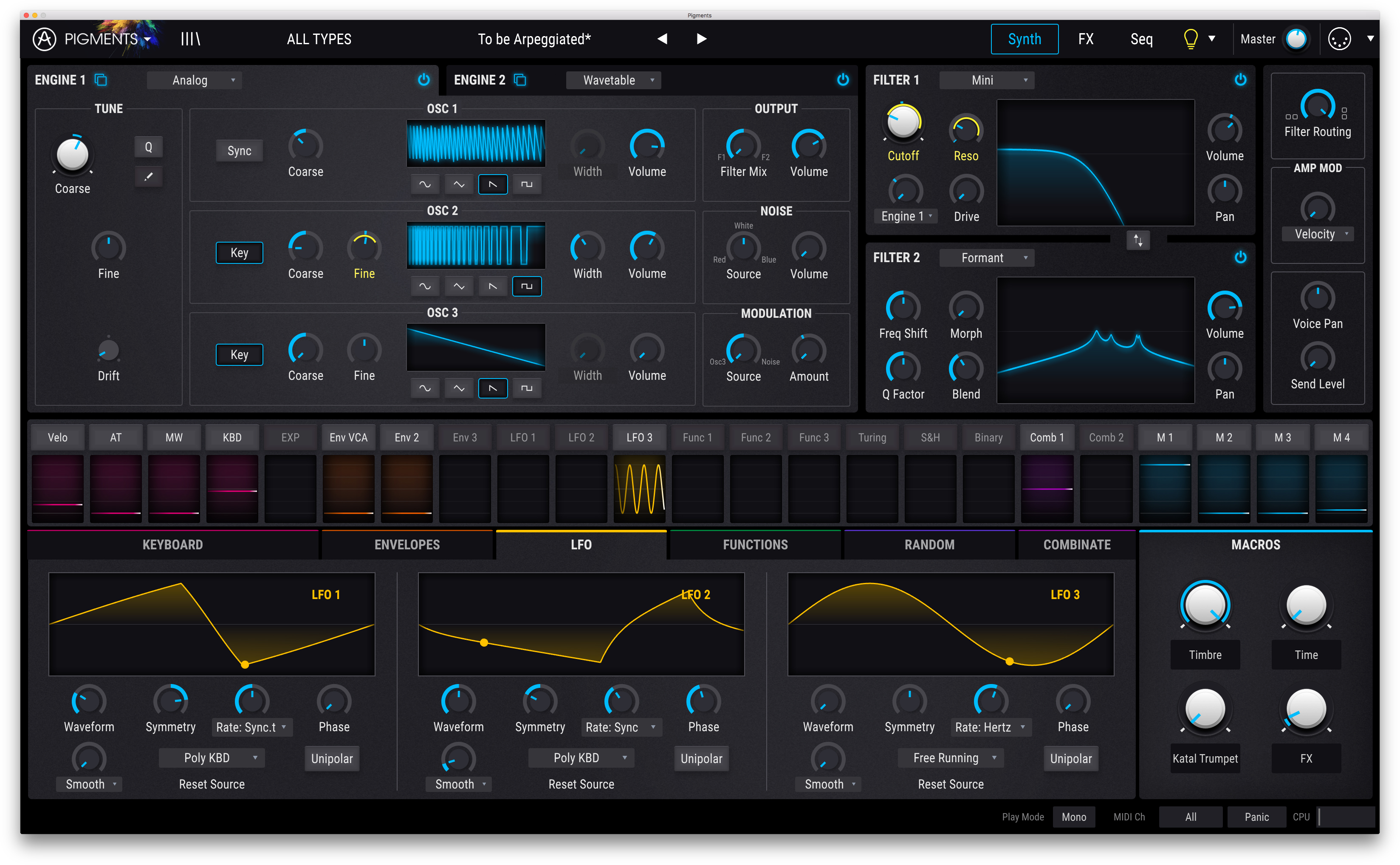Expand the LFO 3 Free Running dropdown
Viewport: 1400px width, 865px height.
pos(951,758)
